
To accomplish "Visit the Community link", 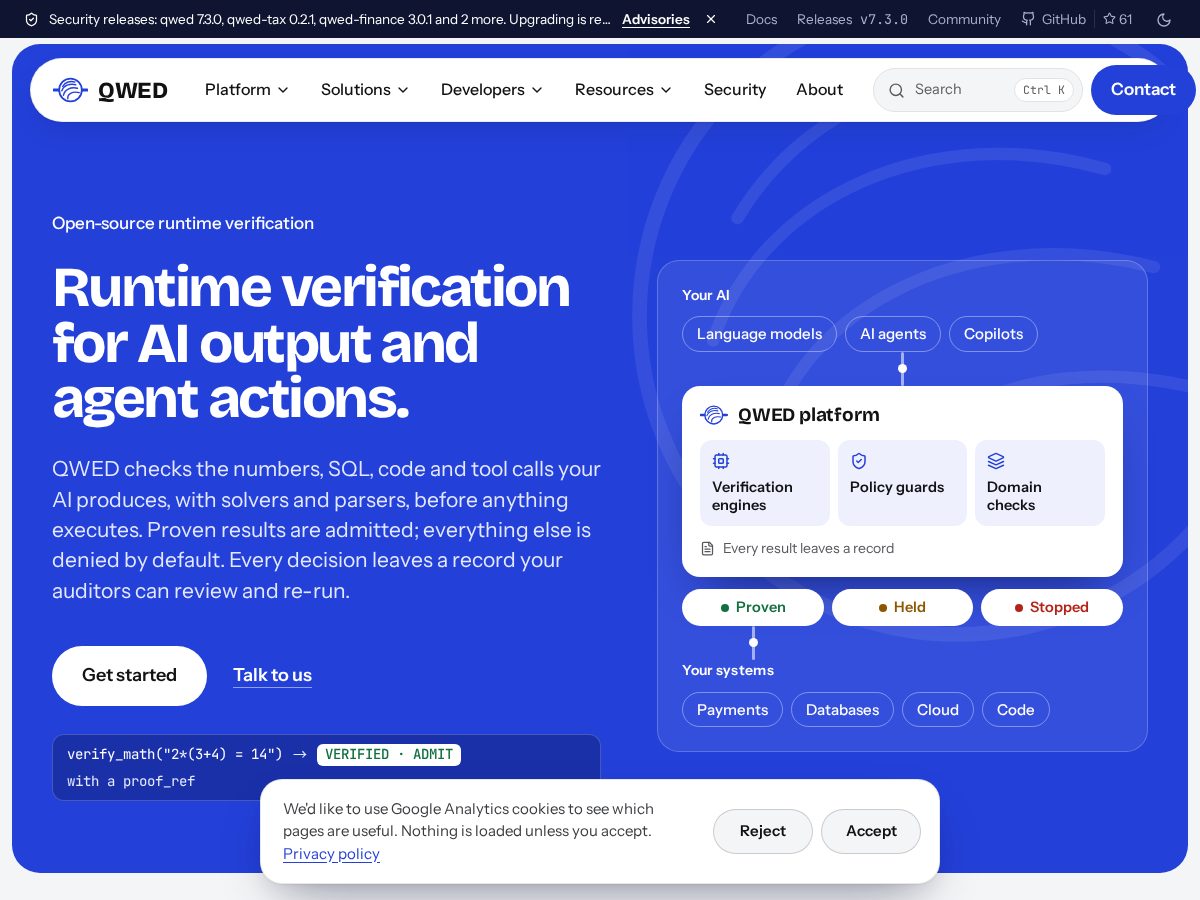I will click(x=964, y=19).
